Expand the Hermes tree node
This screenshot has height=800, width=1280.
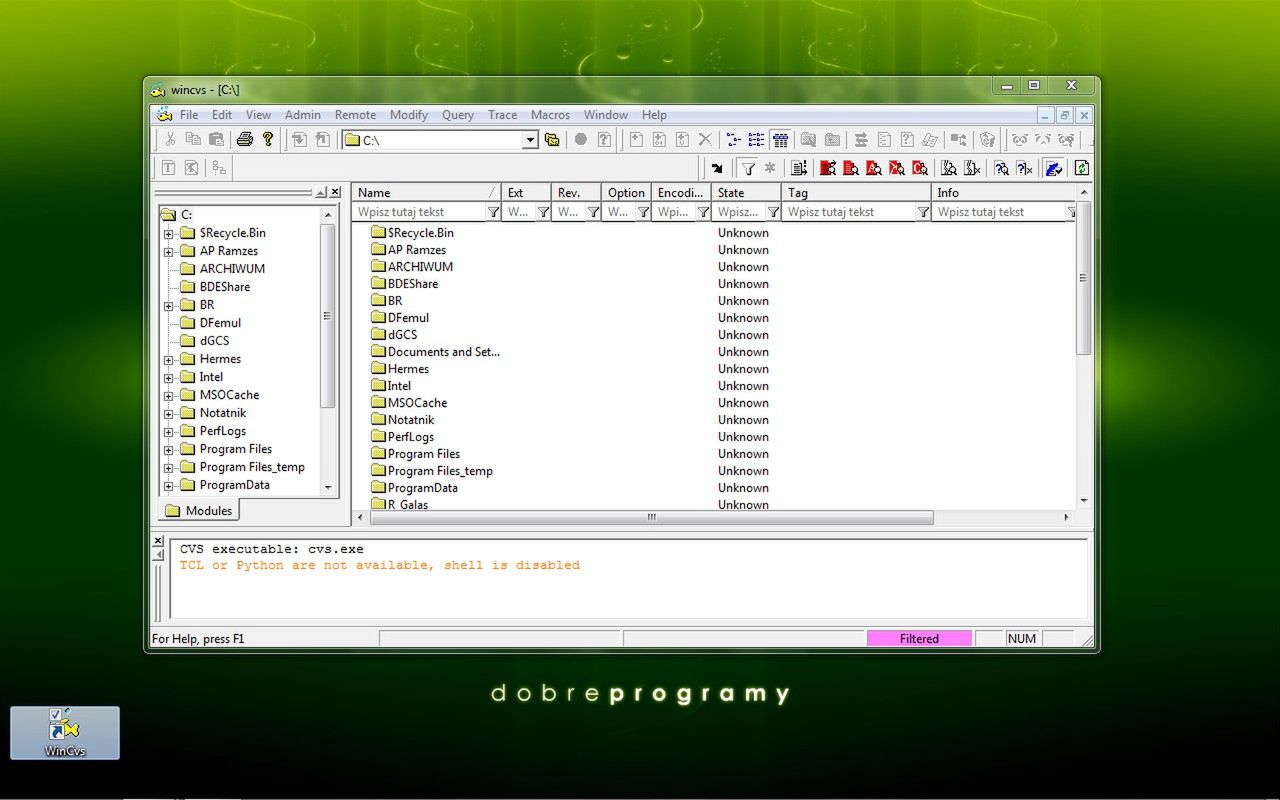pyautogui.click(x=169, y=359)
